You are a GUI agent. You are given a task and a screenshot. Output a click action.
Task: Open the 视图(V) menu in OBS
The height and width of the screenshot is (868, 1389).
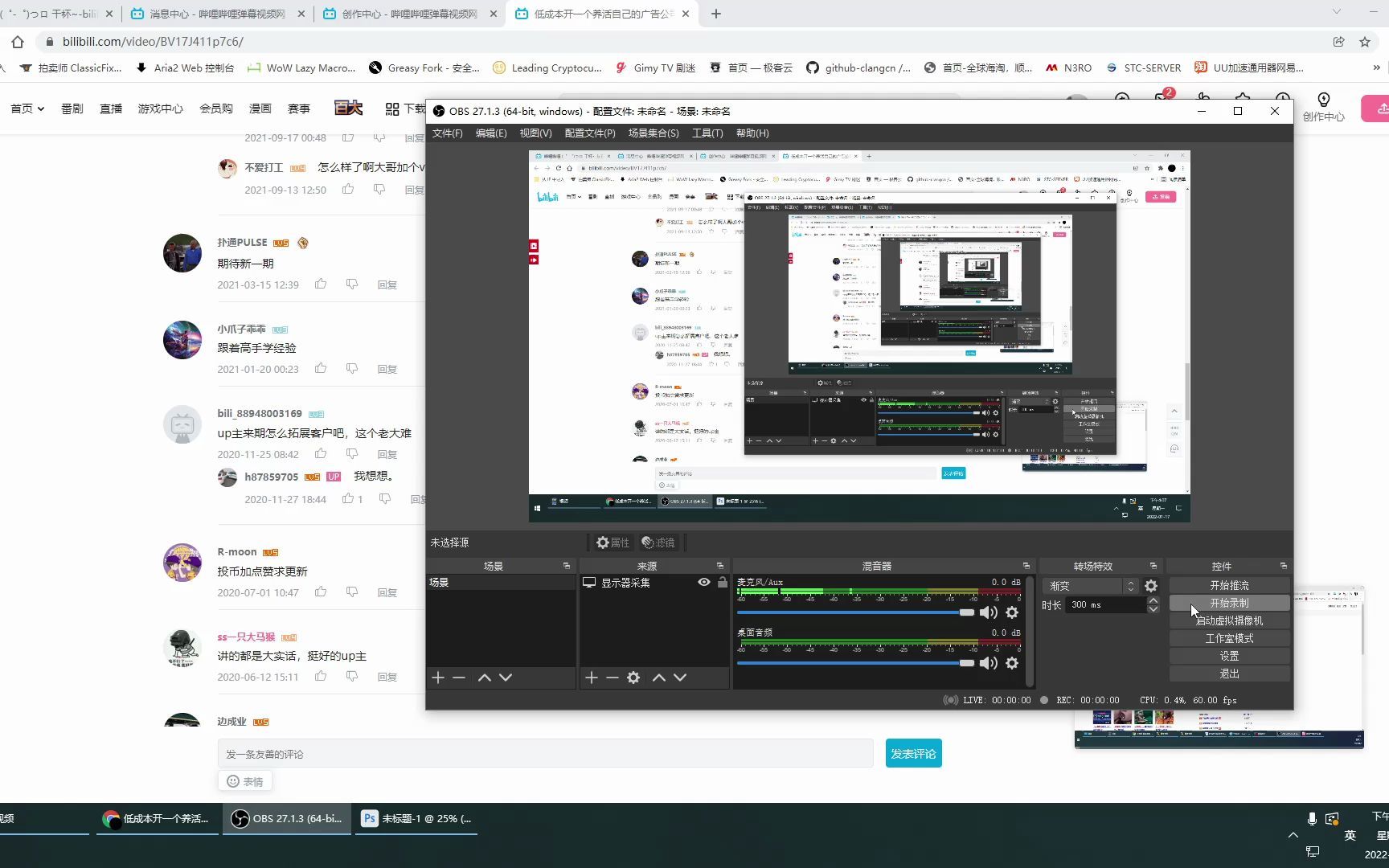535,133
